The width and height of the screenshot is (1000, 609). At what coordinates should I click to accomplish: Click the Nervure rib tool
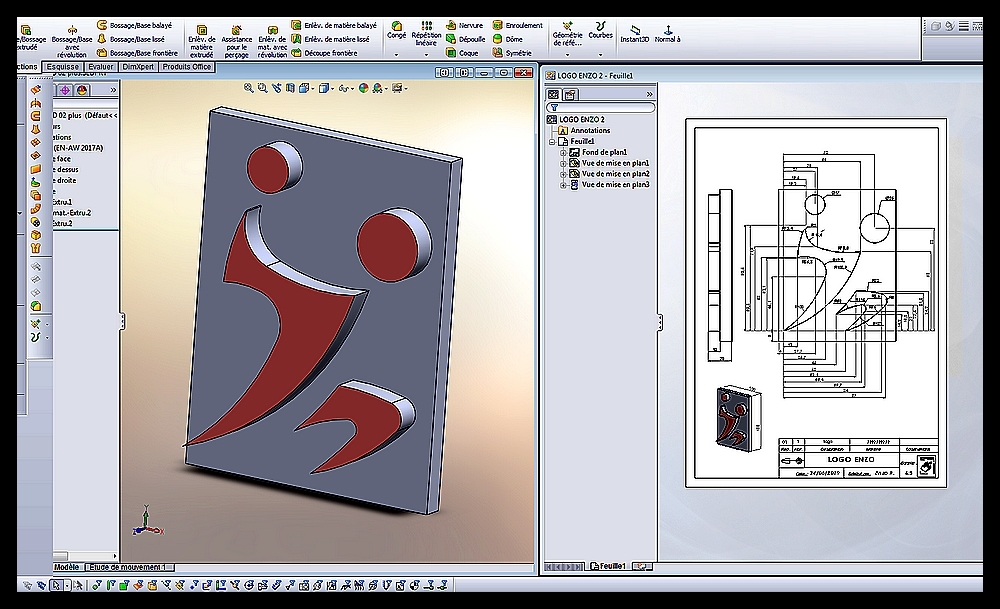(464, 25)
